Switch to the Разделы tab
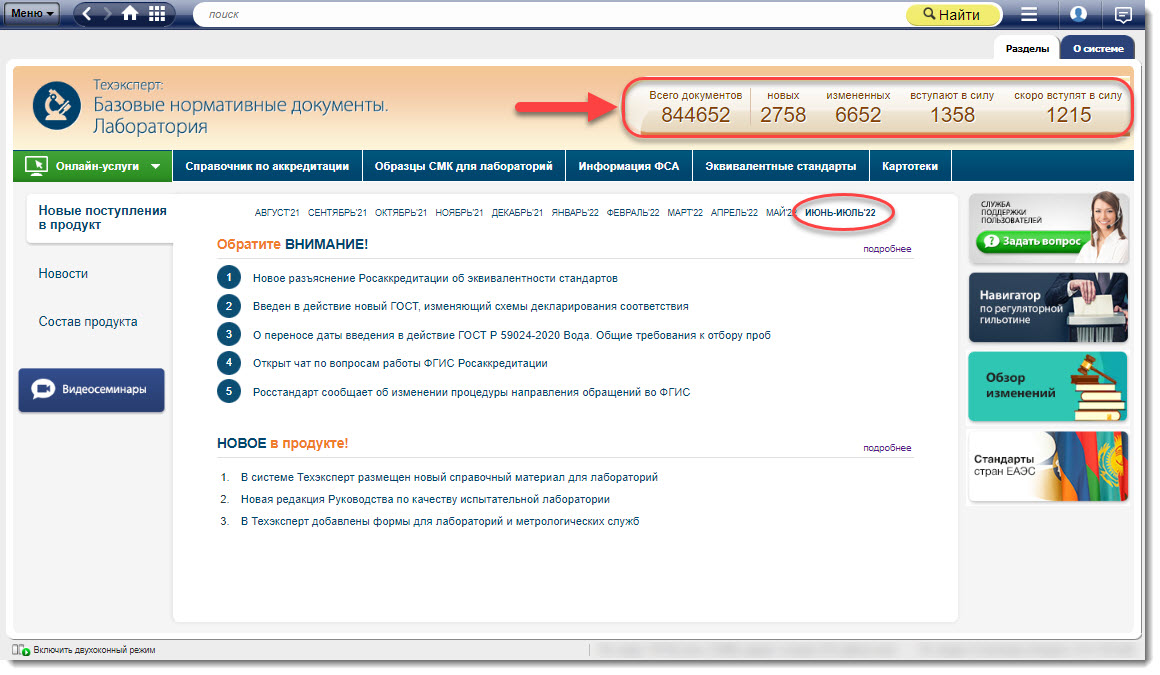 pos(1027,48)
